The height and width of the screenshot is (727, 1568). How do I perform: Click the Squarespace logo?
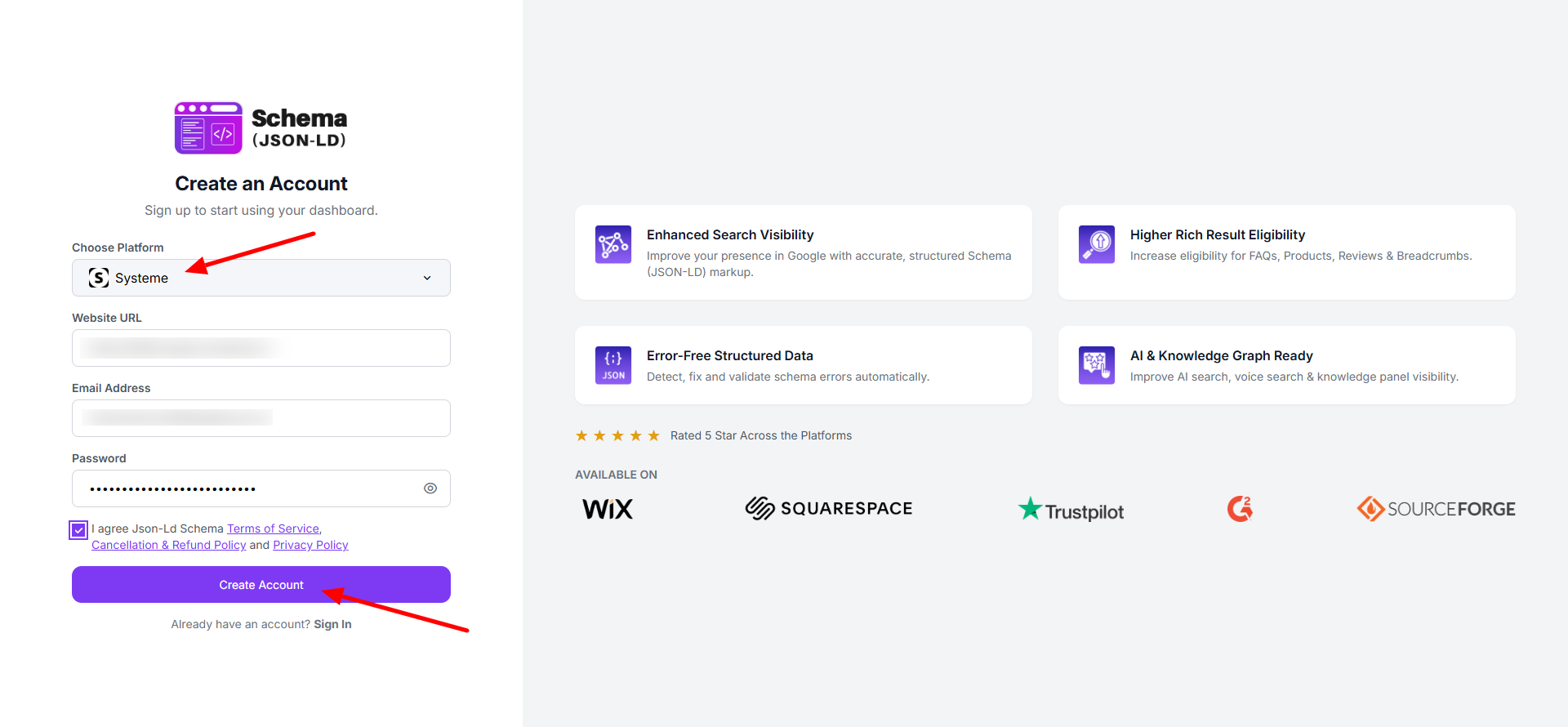[829, 508]
